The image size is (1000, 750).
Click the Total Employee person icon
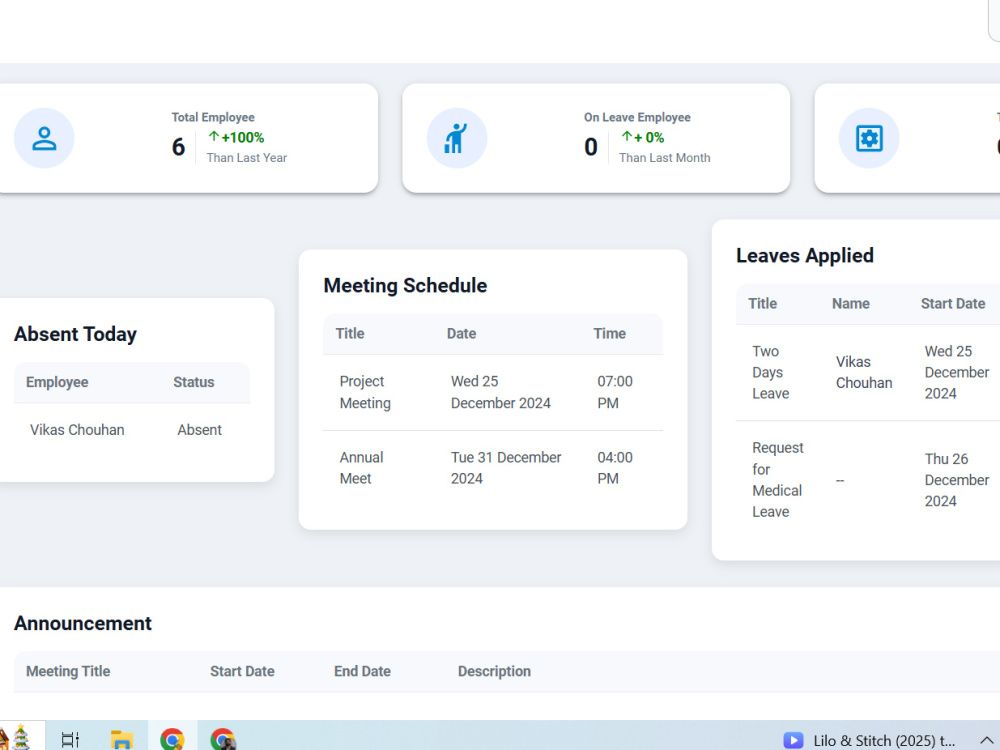coord(44,138)
